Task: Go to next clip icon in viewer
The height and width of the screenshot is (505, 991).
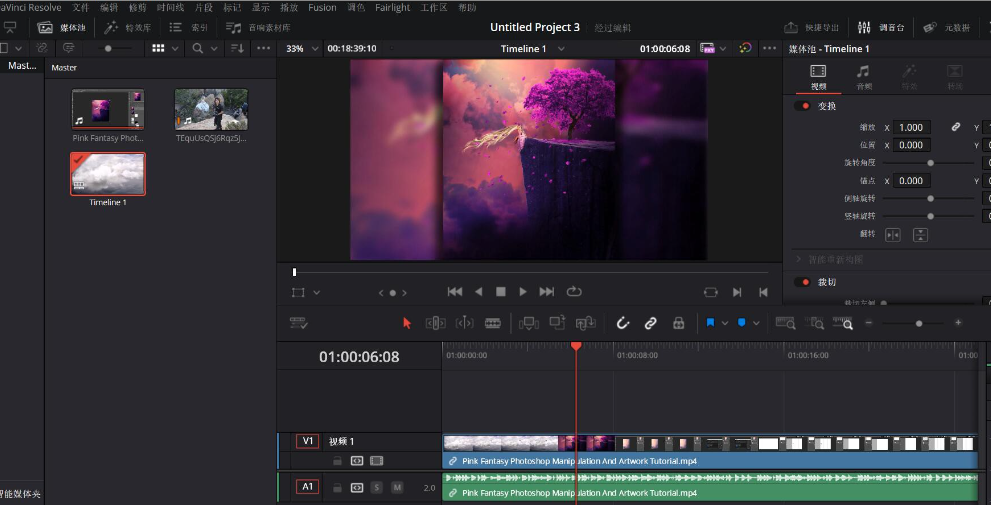Action: (737, 292)
